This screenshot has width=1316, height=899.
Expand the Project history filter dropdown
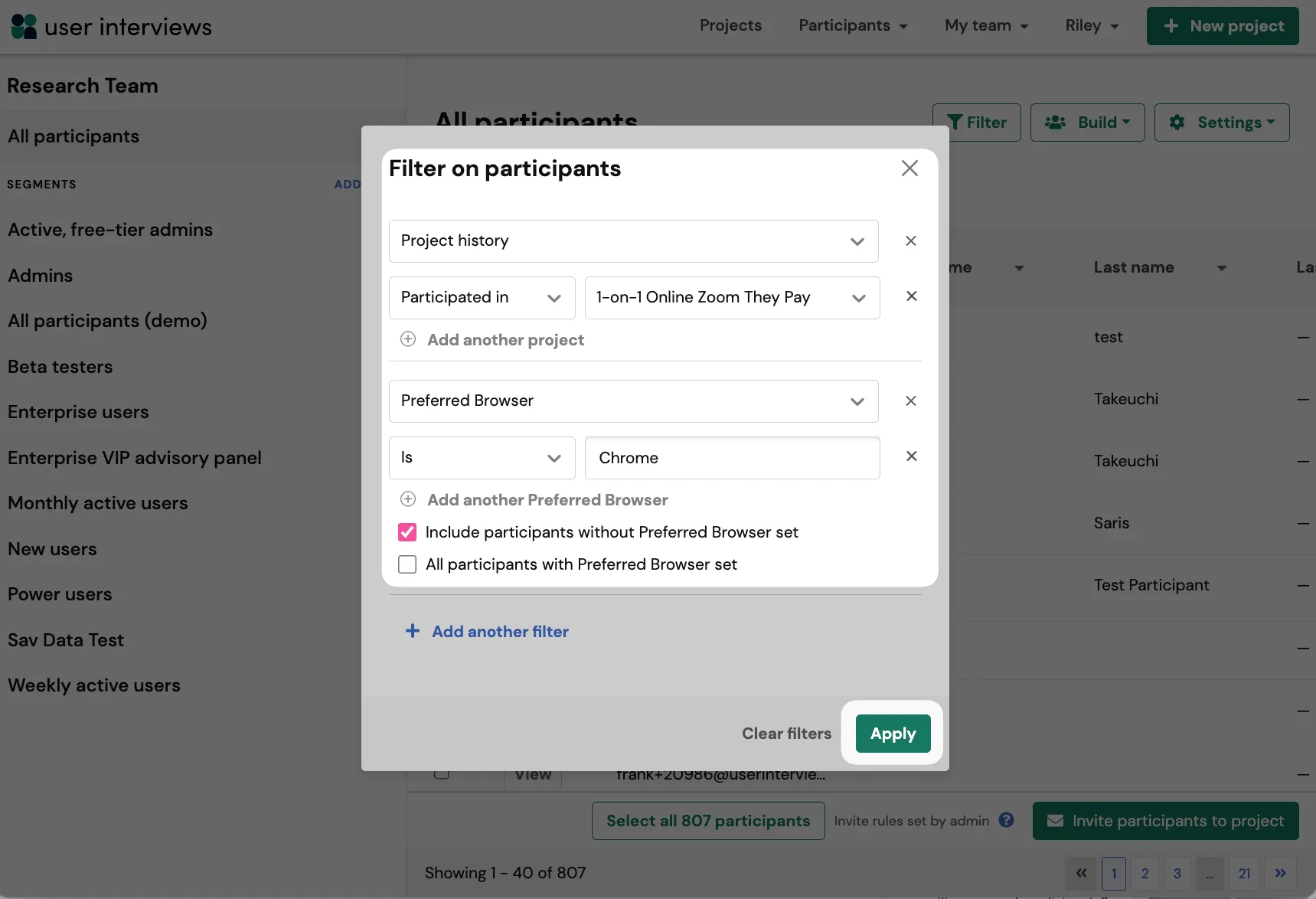[x=634, y=241]
